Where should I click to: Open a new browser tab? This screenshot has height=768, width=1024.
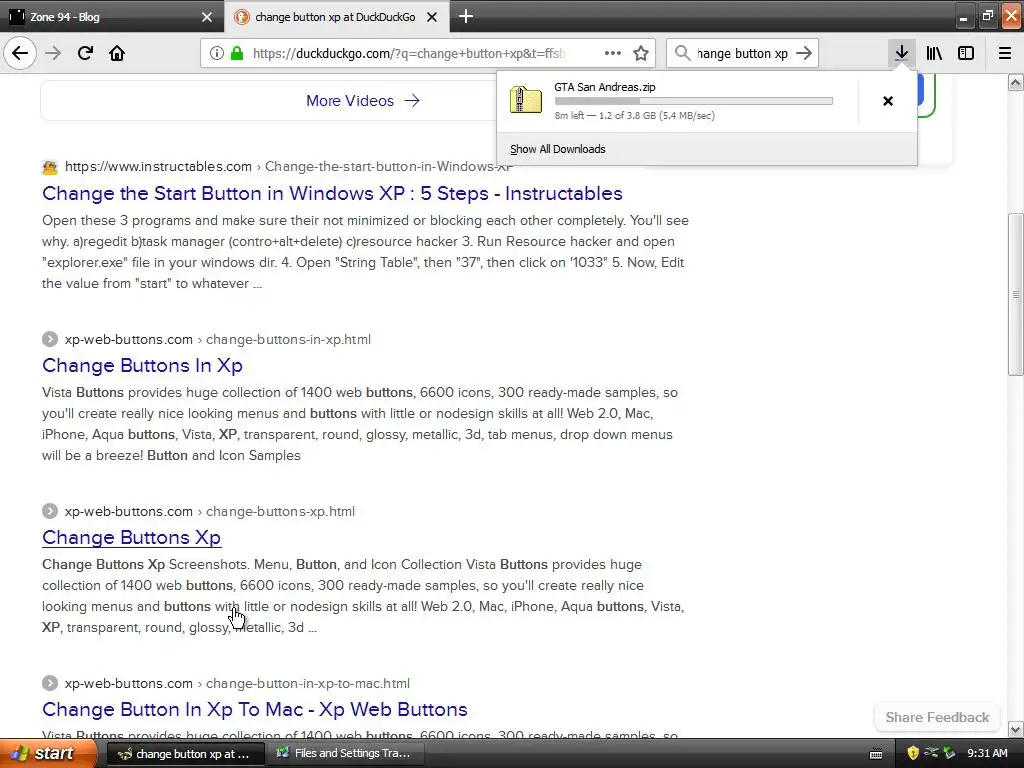(x=466, y=16)
